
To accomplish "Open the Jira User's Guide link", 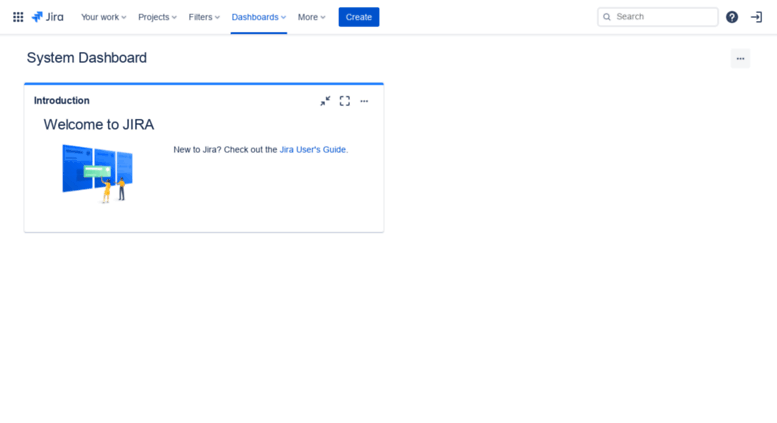I will point(313,150).
